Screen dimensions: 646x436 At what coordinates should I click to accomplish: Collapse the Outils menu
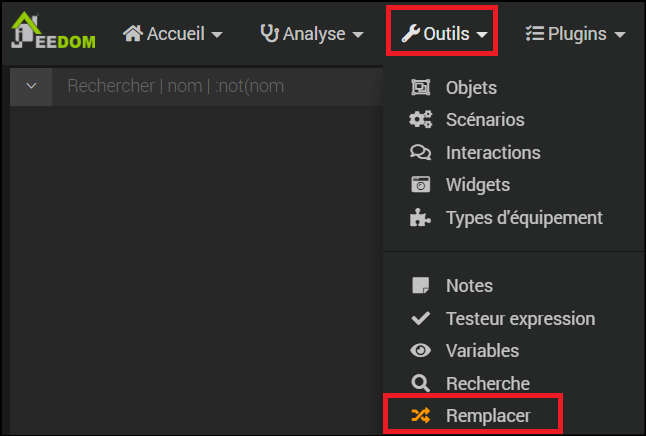[x=444, y=34]
